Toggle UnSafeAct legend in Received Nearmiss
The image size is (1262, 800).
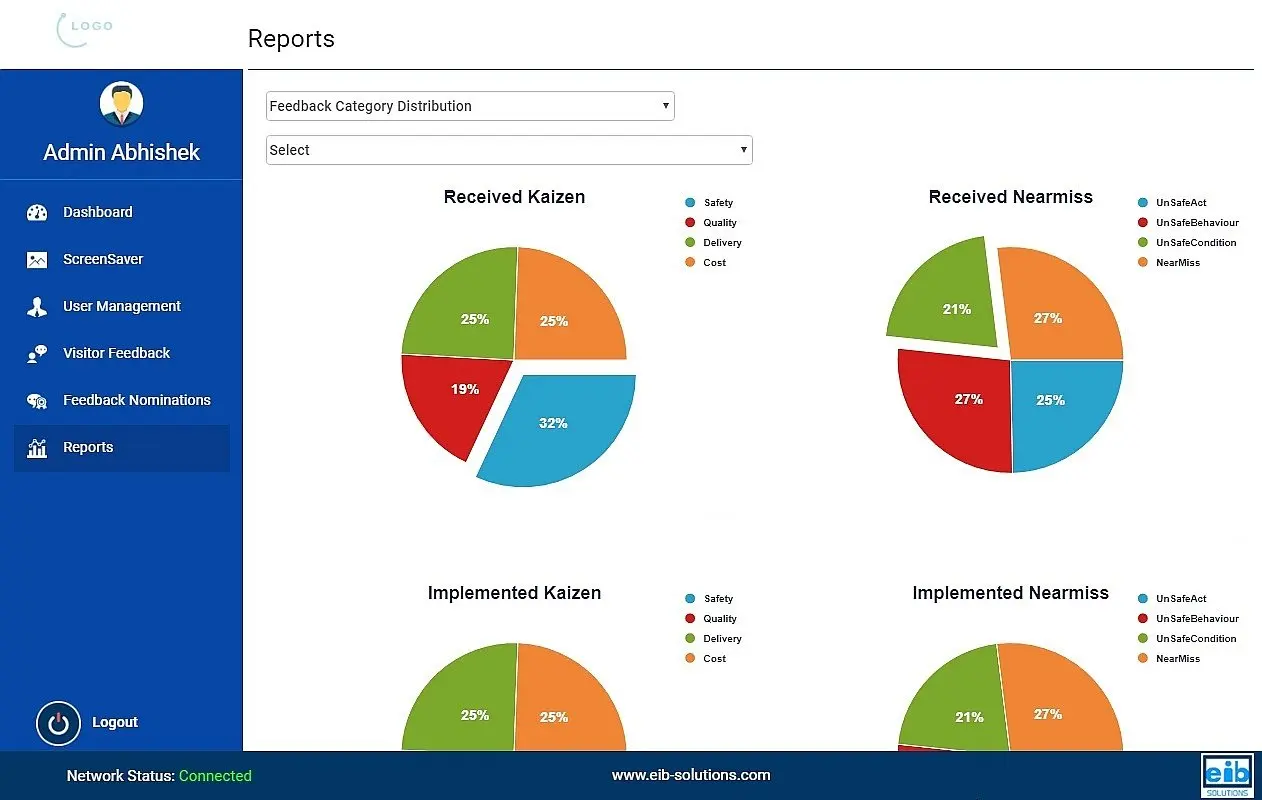1172,203
